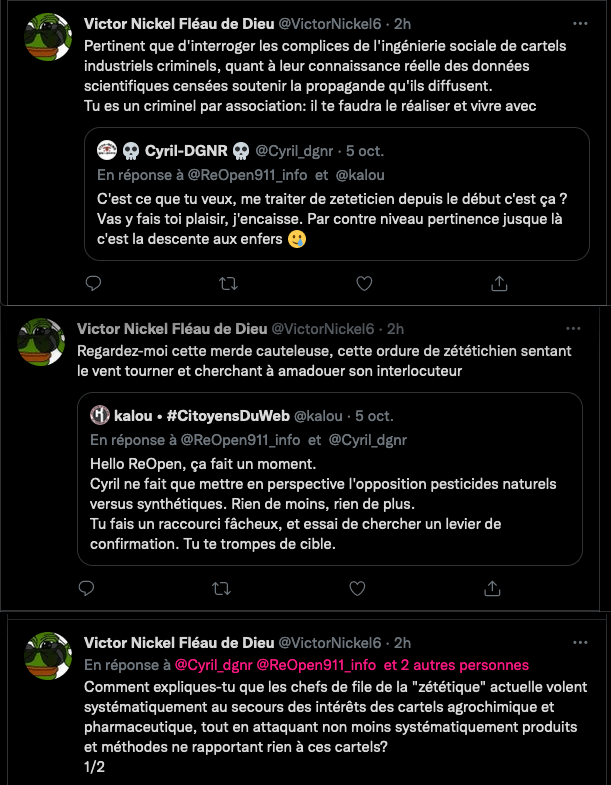This screenshot has height=785, width=611.
Task: Click Cyril-DGNR's small avatar in the quoted tweet
Action: point(106,151)
